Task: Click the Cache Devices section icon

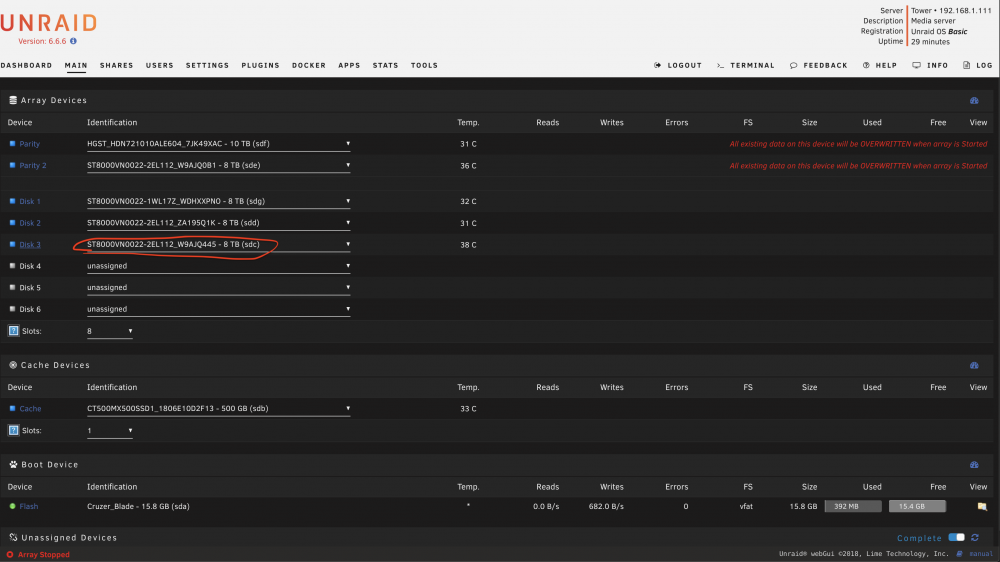Action: [13, 365]
